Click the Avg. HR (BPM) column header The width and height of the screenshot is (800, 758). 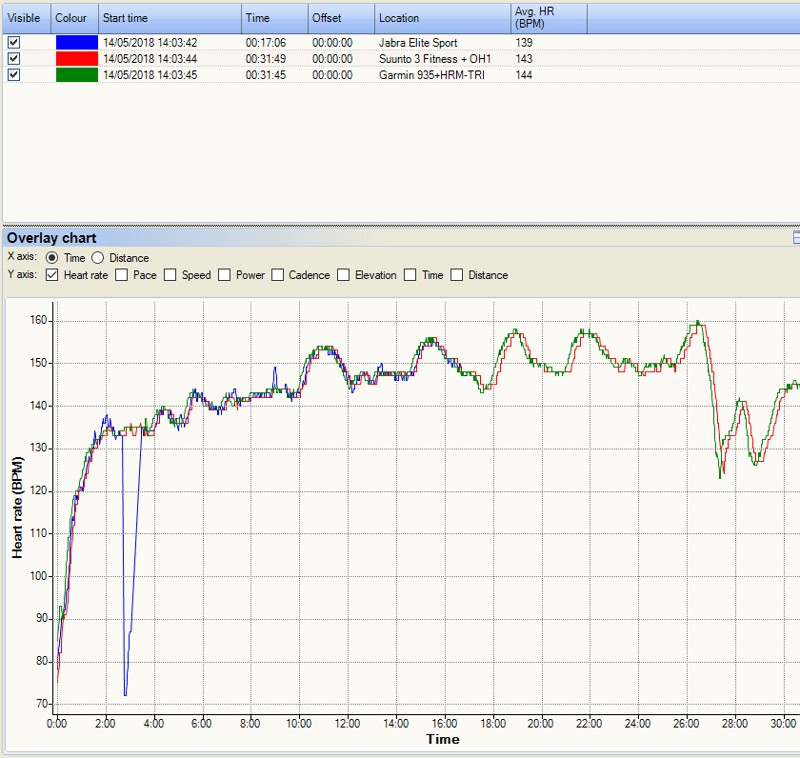(548, 18)
